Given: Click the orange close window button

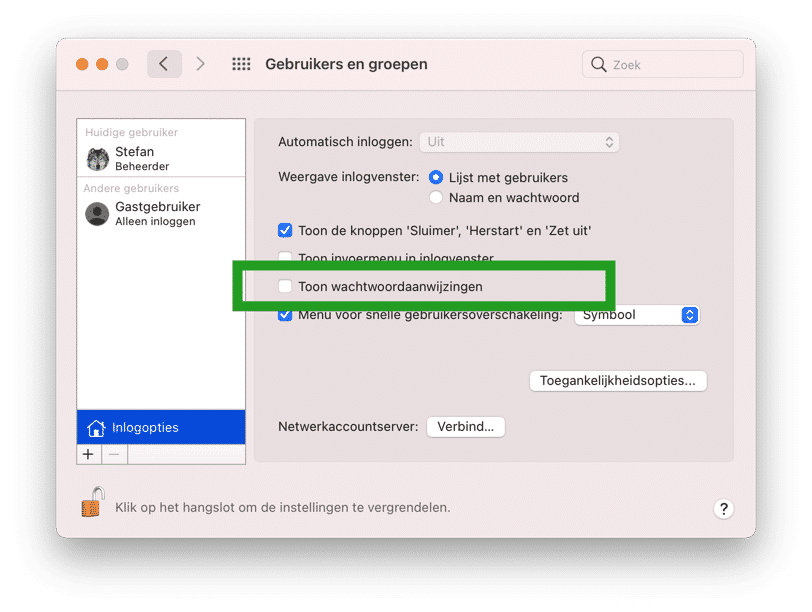Looking at the screenshot, I should point(82,64).
